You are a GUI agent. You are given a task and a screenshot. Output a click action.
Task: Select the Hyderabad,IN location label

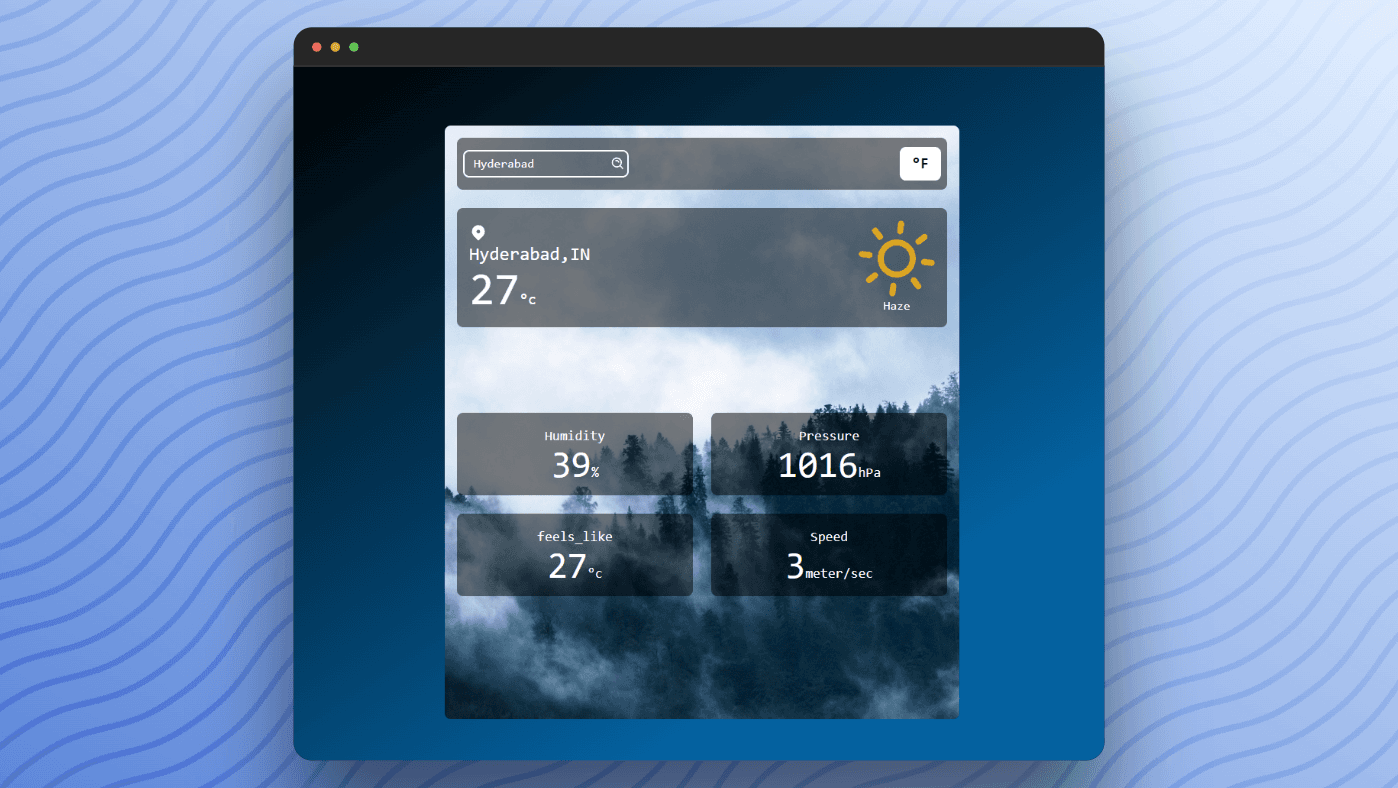coord(531,254)
